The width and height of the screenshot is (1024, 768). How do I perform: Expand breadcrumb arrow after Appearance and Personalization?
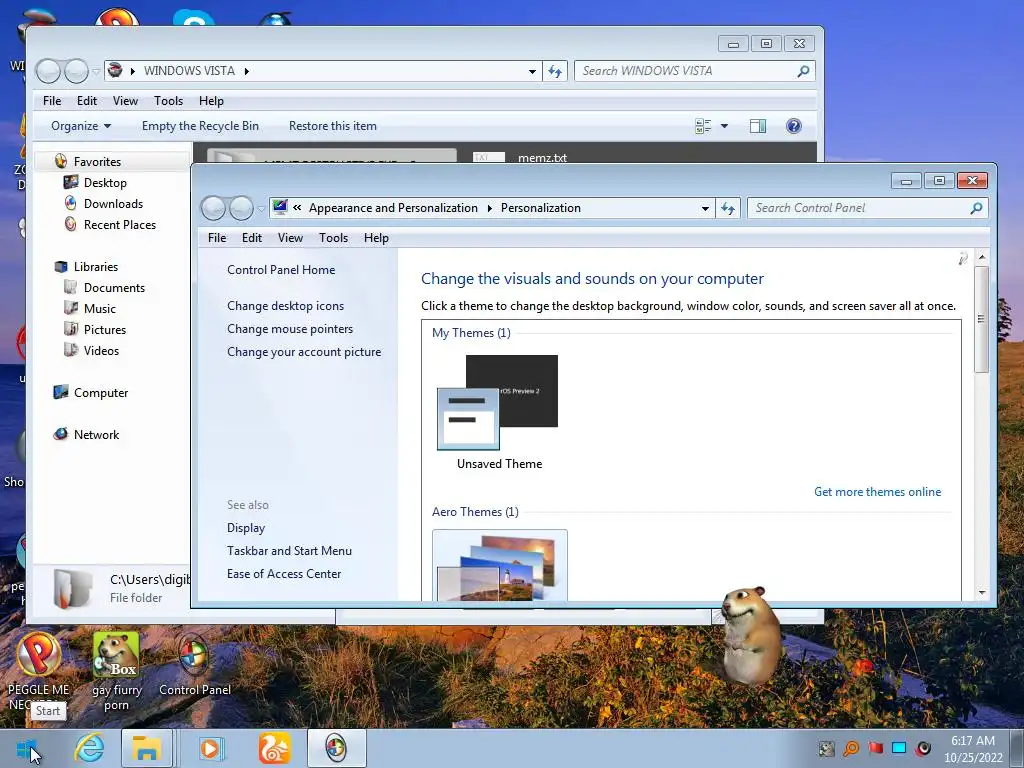[x=489, y=208]
